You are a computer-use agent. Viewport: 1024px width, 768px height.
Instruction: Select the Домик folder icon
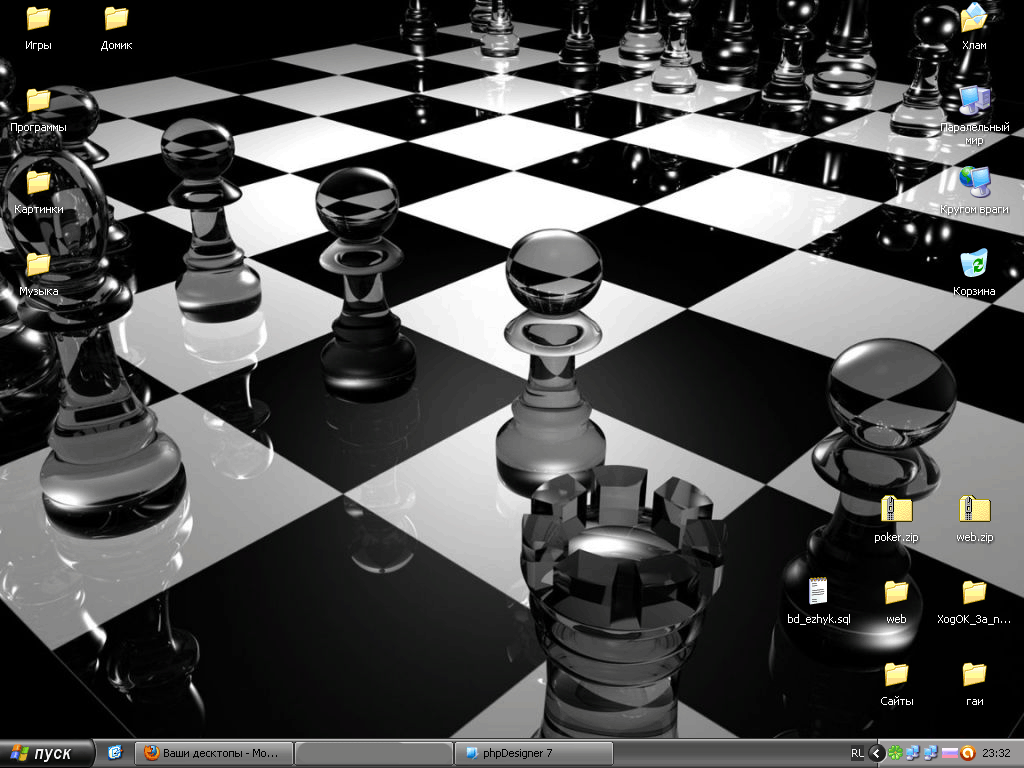116,19
